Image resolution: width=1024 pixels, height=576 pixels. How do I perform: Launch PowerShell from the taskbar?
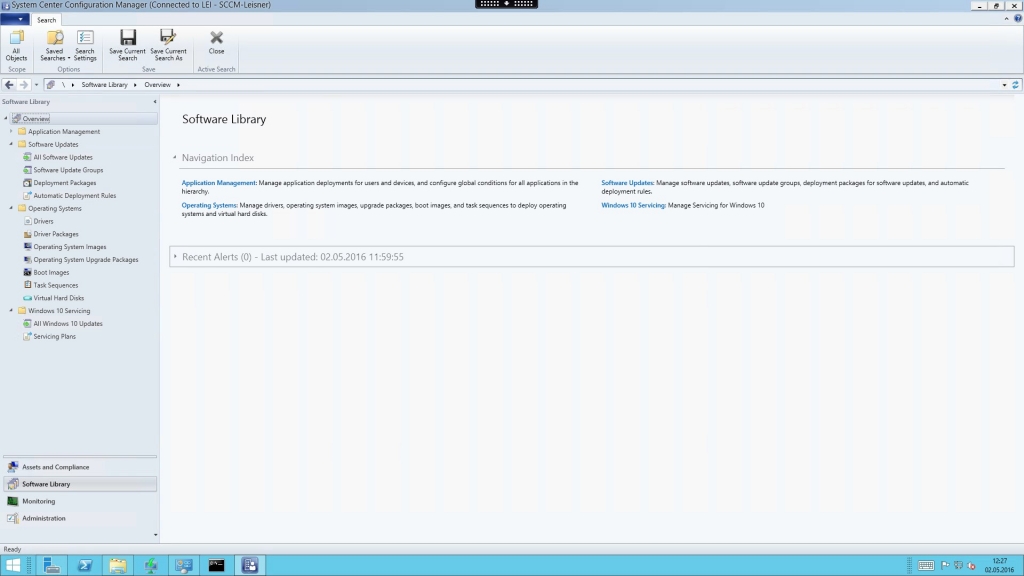point(85,565)
